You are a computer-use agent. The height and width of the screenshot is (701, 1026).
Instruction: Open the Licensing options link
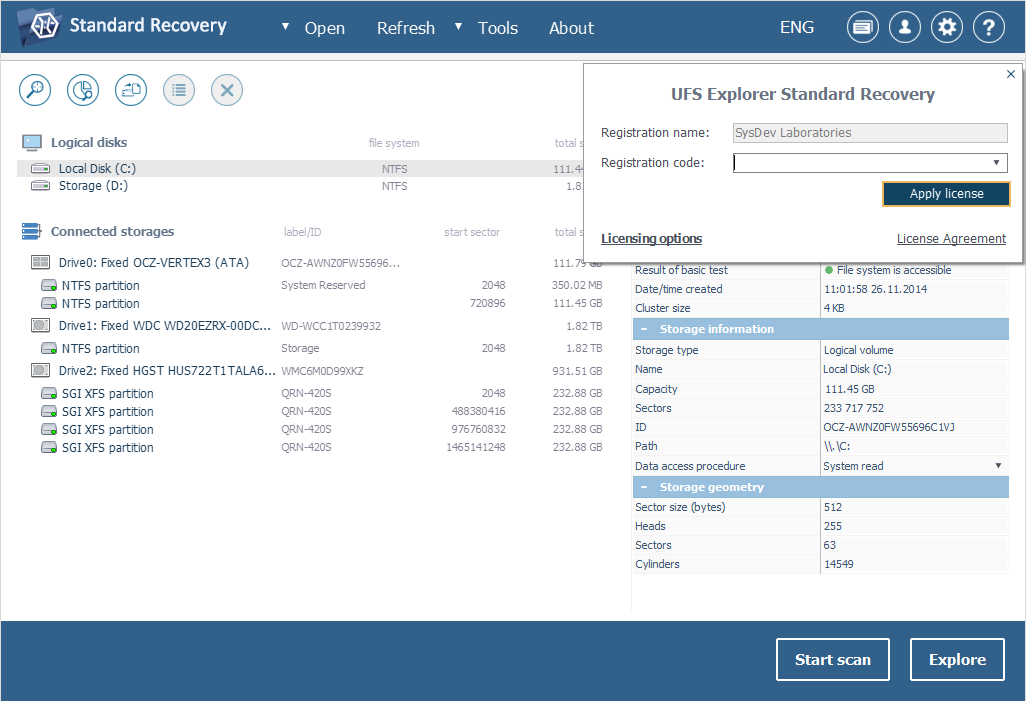click(x=651, y=239)
